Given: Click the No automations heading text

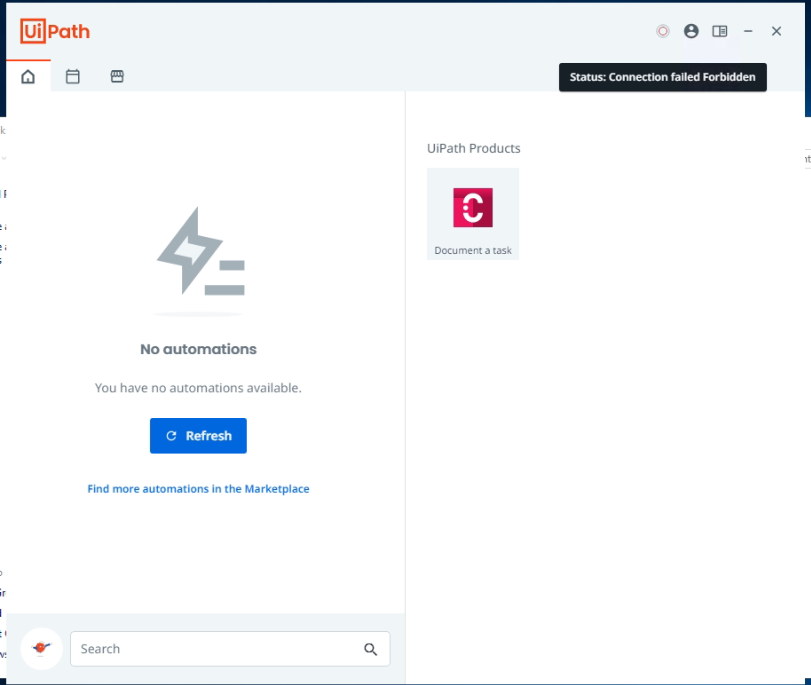Looking at the screenshot, I should click(198, 349).
